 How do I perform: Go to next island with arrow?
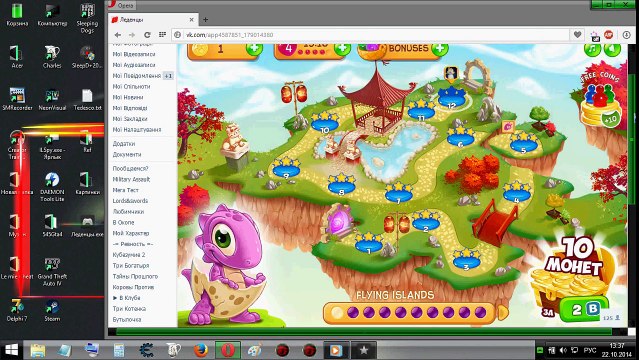(503, 313)
